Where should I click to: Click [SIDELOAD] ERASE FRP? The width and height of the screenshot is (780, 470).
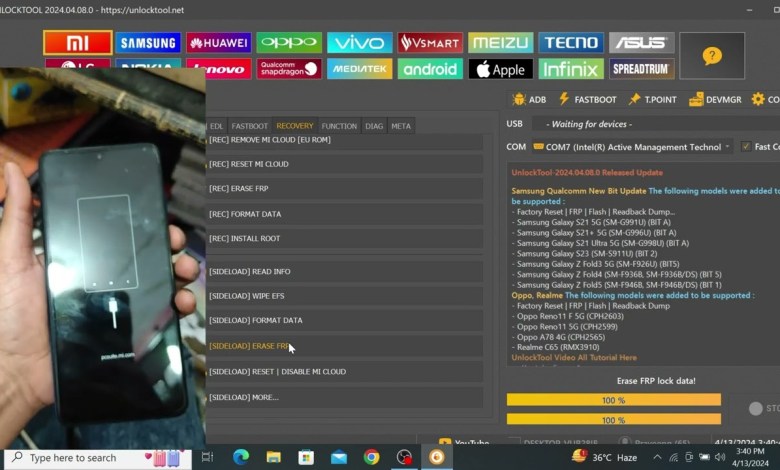pyautogui.click(x=344, y=346)
